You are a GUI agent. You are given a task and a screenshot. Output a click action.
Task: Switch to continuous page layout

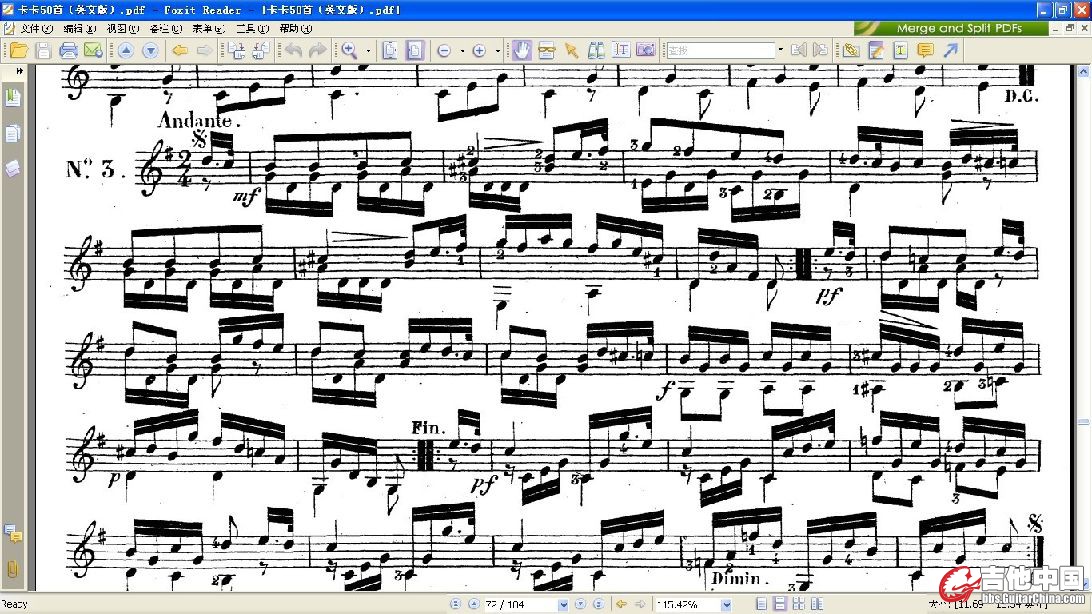click(x=780, y=604)
